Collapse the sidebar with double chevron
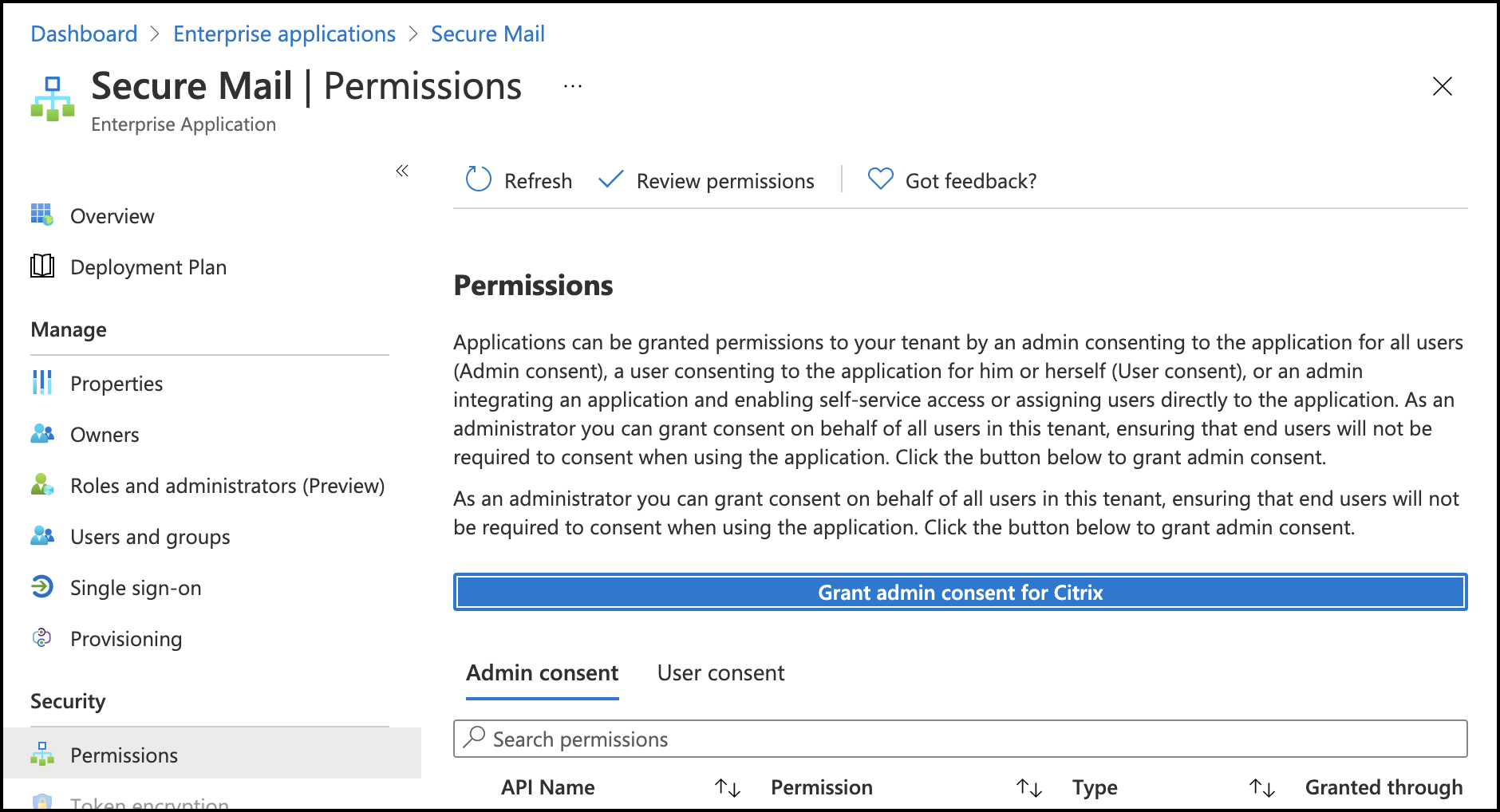Viewport: 1500px width, 812px height. tap(402, 171)
